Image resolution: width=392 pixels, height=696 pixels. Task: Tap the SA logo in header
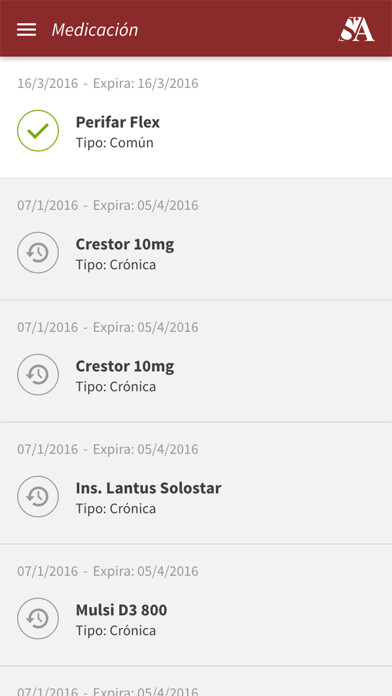(x=356, y=29)
